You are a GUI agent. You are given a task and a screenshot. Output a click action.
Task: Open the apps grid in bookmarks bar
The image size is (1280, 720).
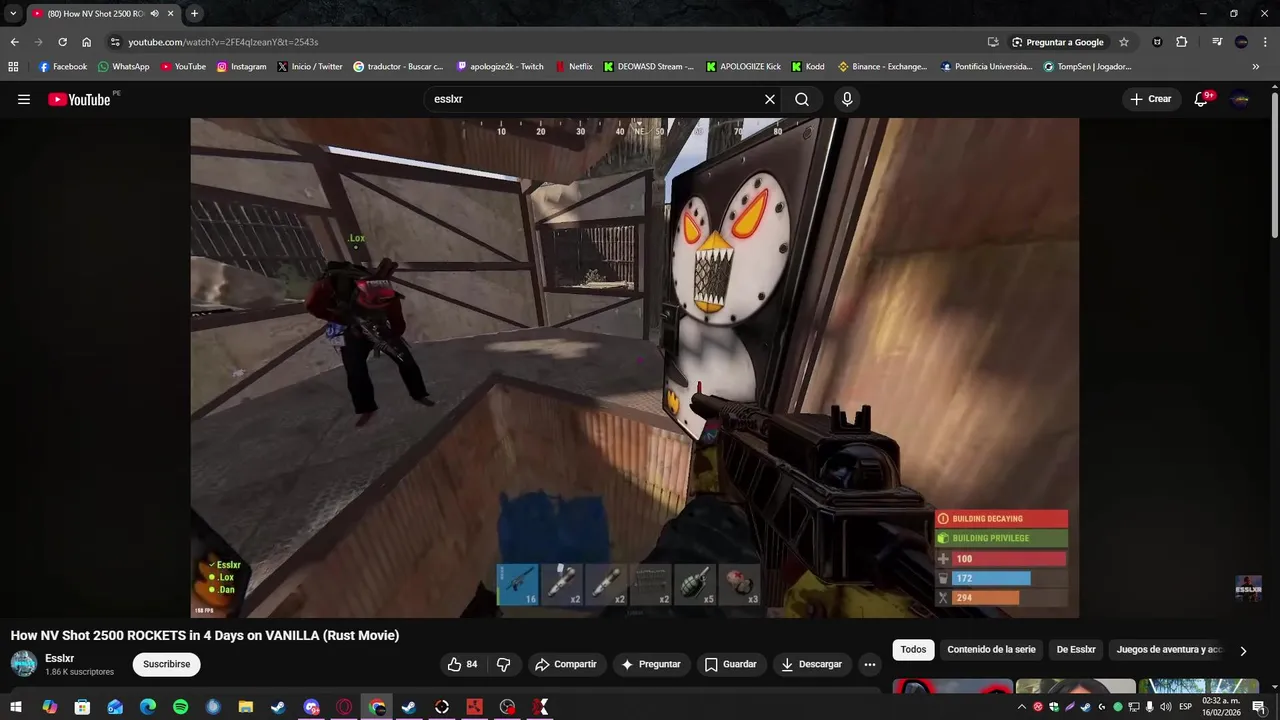point(13,67)
